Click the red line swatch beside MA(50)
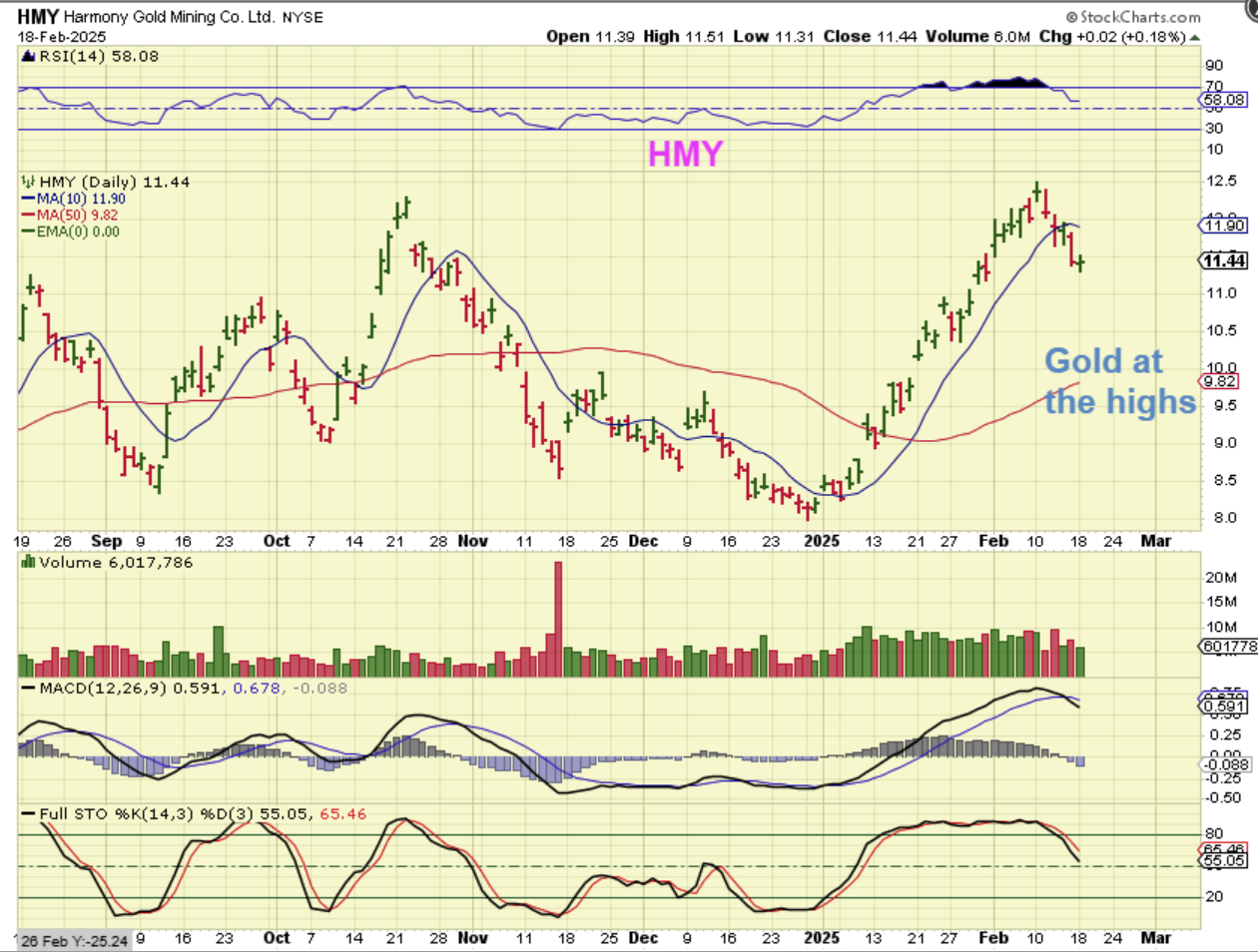Screen dimensions: 1258x952 pos(29,215)
